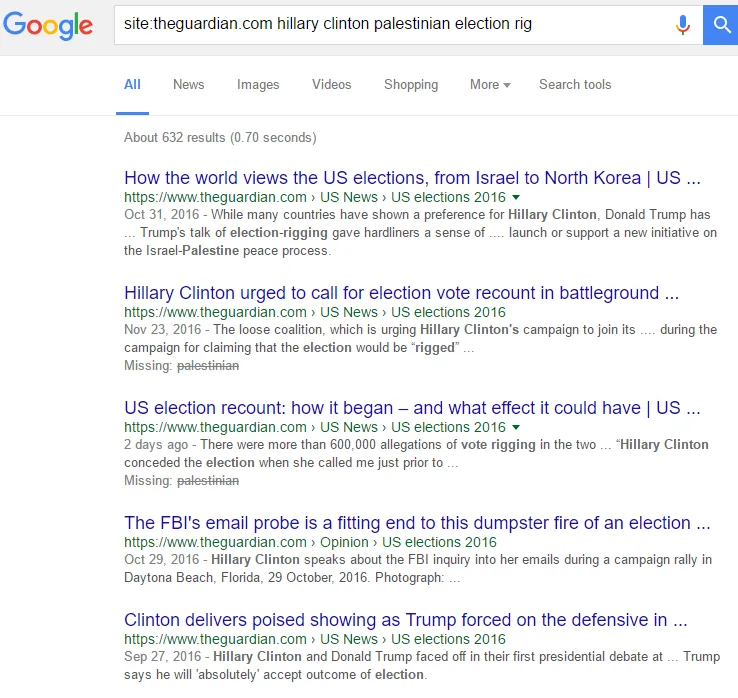Start voice search with microphone icon

pyautogui.click(x=682, y=24)
